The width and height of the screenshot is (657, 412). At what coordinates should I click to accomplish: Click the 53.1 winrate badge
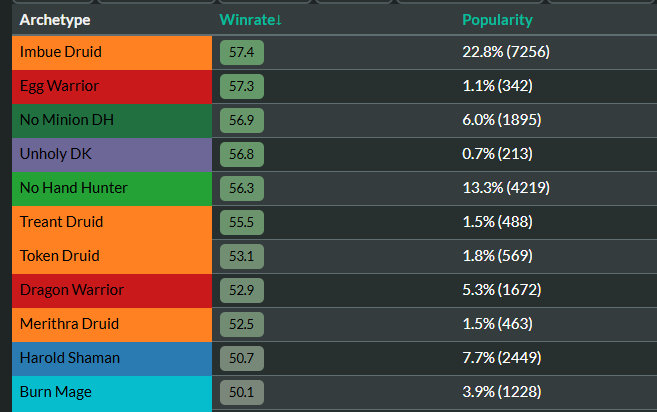(x=242, y=256)
